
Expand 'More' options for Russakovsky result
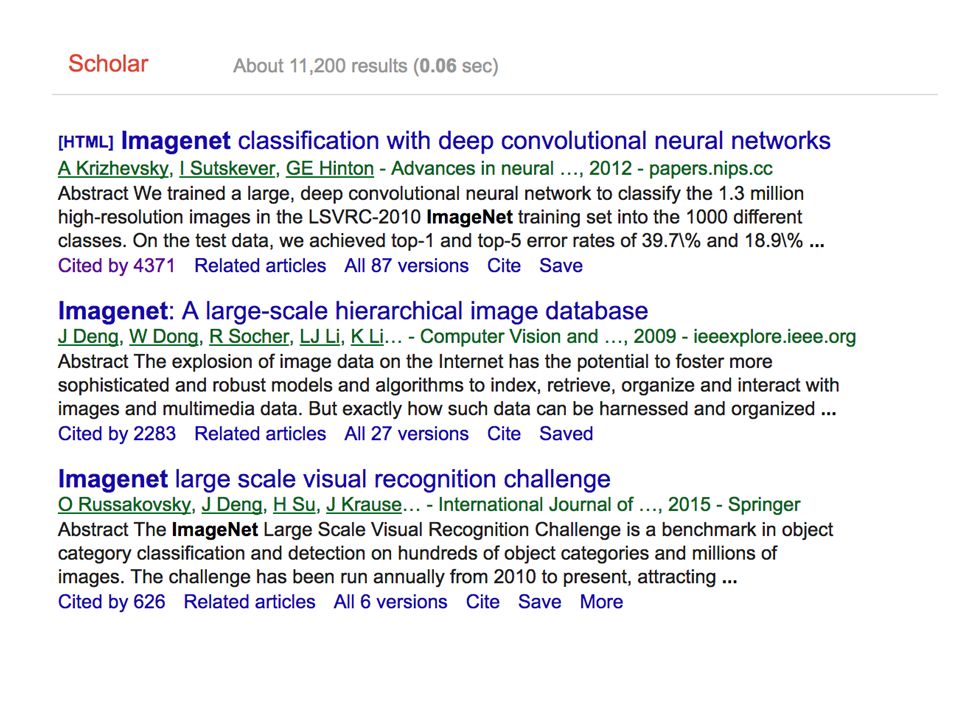(601, 602)
